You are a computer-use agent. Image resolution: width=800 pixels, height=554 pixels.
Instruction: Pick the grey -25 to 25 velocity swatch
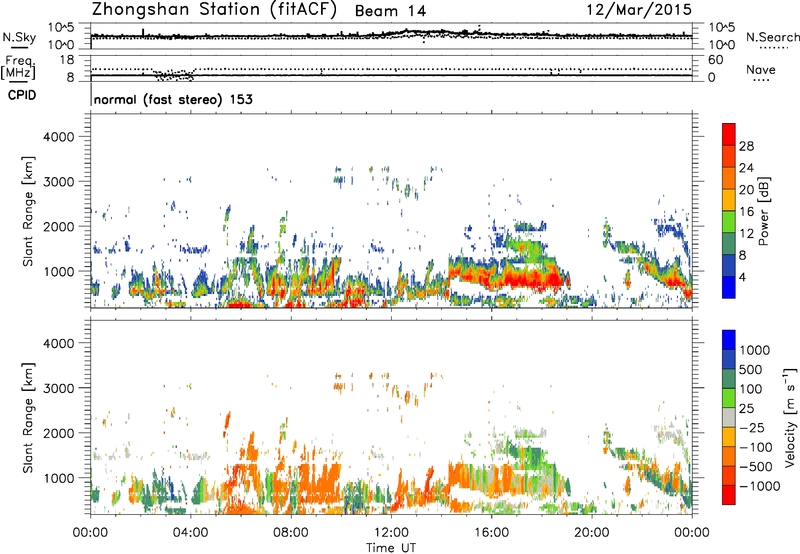tap(729, 417)
